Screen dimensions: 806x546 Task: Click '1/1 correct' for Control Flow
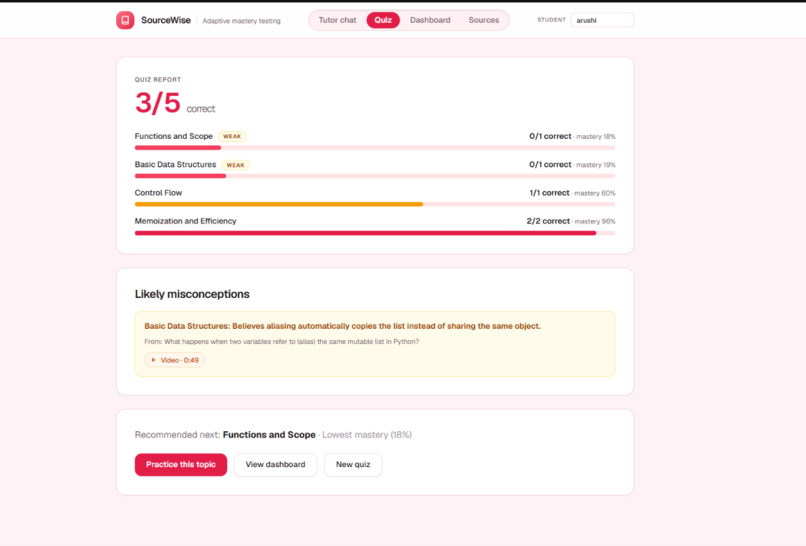pos(549,193)
